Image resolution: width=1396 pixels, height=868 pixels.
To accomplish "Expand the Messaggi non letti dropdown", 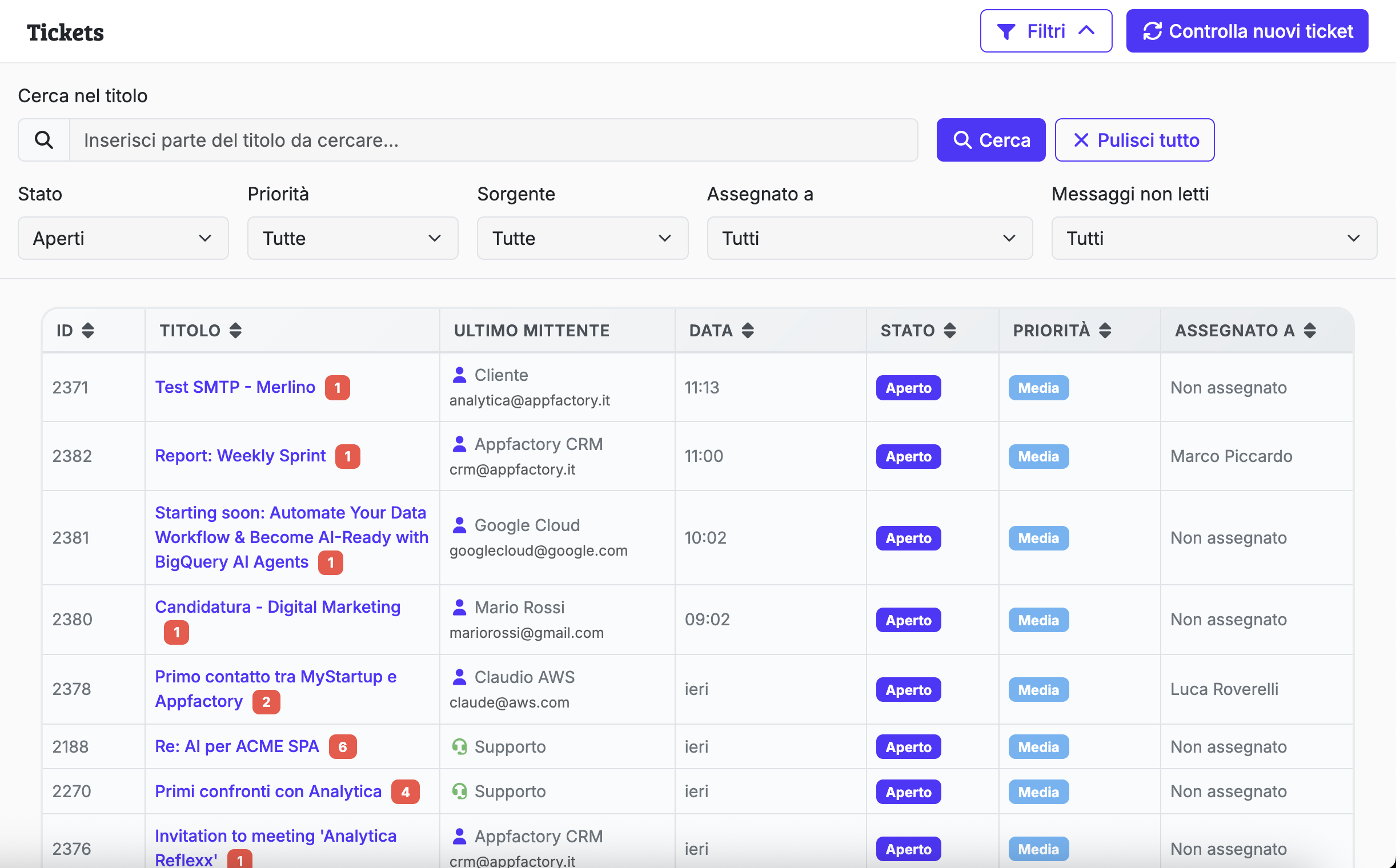I will pos(1213,238).
